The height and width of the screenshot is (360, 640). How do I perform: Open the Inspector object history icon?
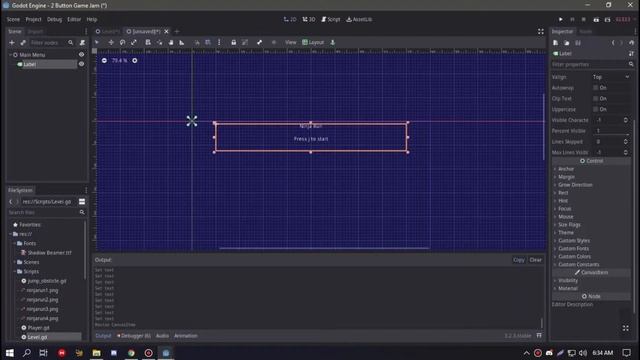coord(631,43)
